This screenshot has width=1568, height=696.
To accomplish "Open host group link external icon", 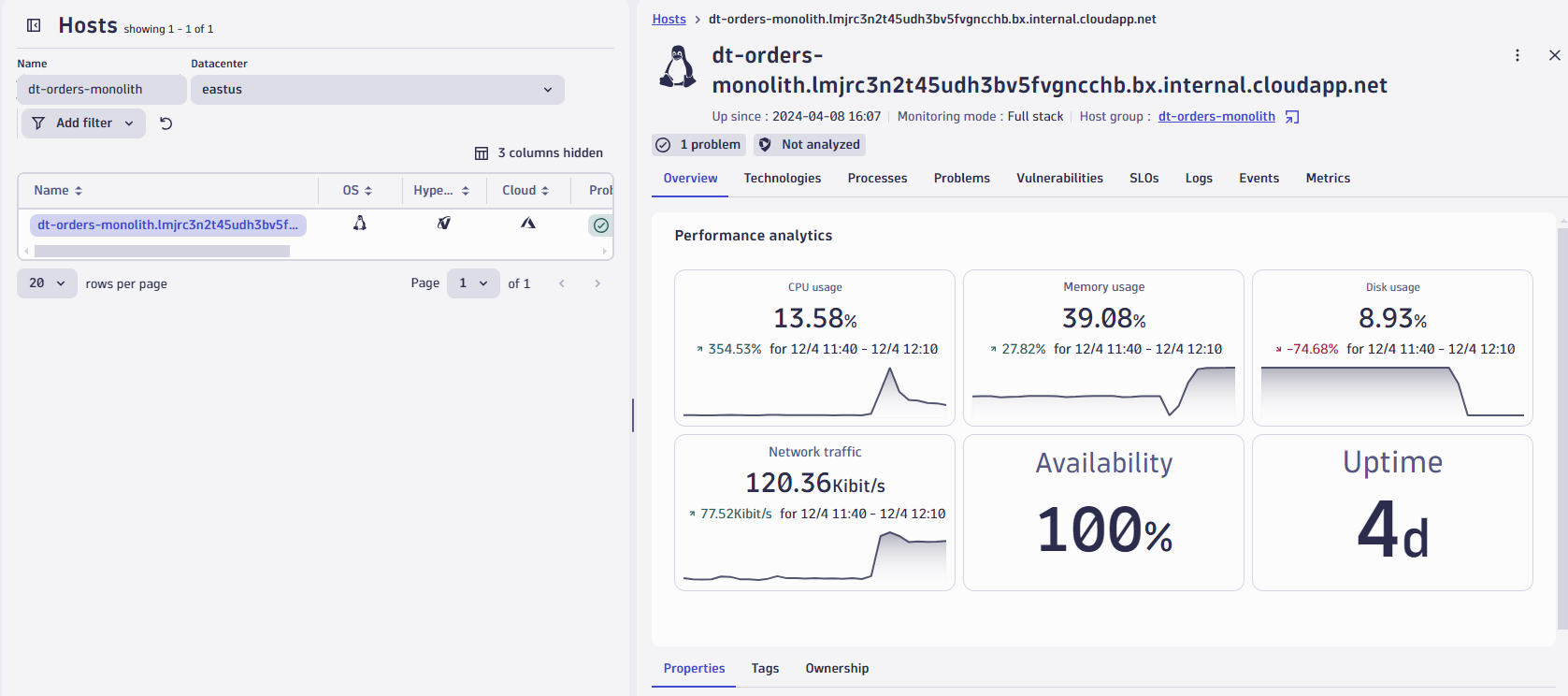I will click(1292, 117).
